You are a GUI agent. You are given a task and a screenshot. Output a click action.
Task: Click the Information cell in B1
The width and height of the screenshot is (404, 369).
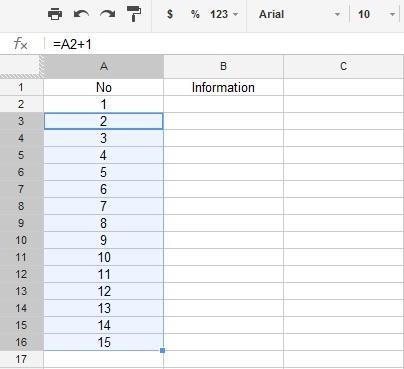click(x=223, y=87)
